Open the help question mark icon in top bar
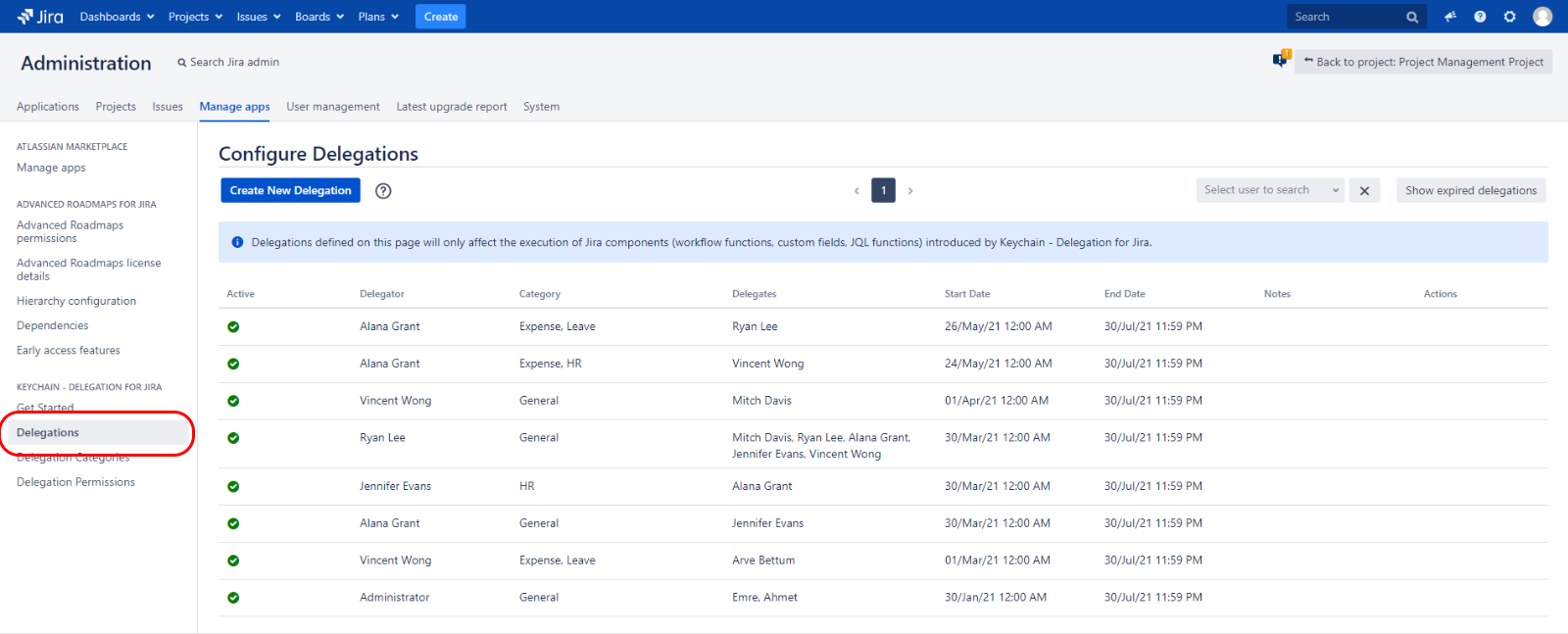 1480,17
